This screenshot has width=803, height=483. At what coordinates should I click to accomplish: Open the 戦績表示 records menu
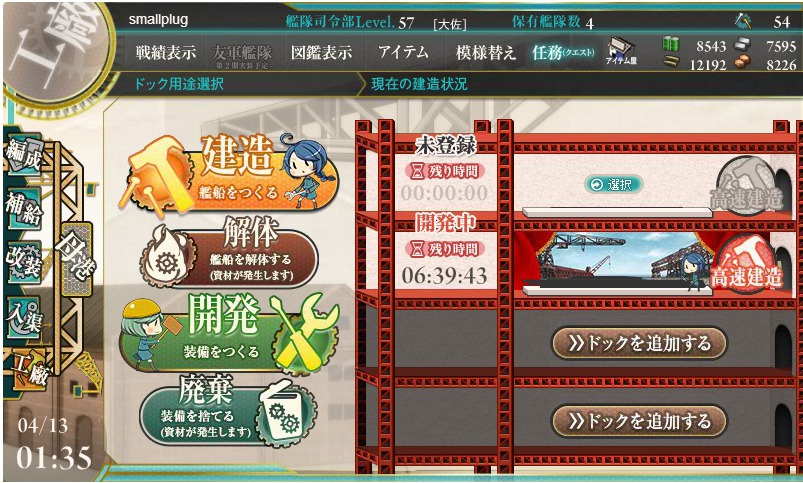[x=165, y=53]
